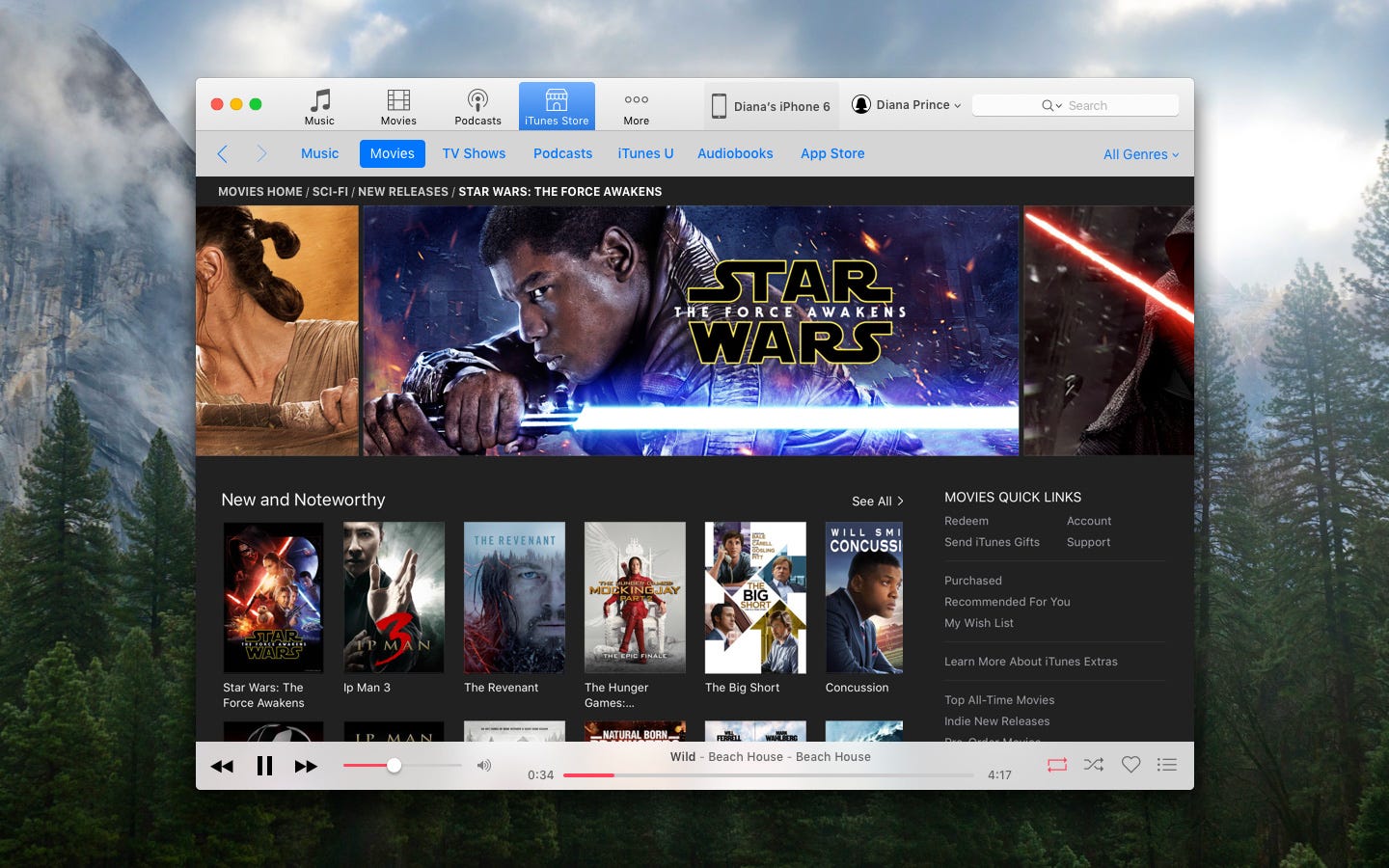Open the Ip Man 3 poster

[394, 598]
